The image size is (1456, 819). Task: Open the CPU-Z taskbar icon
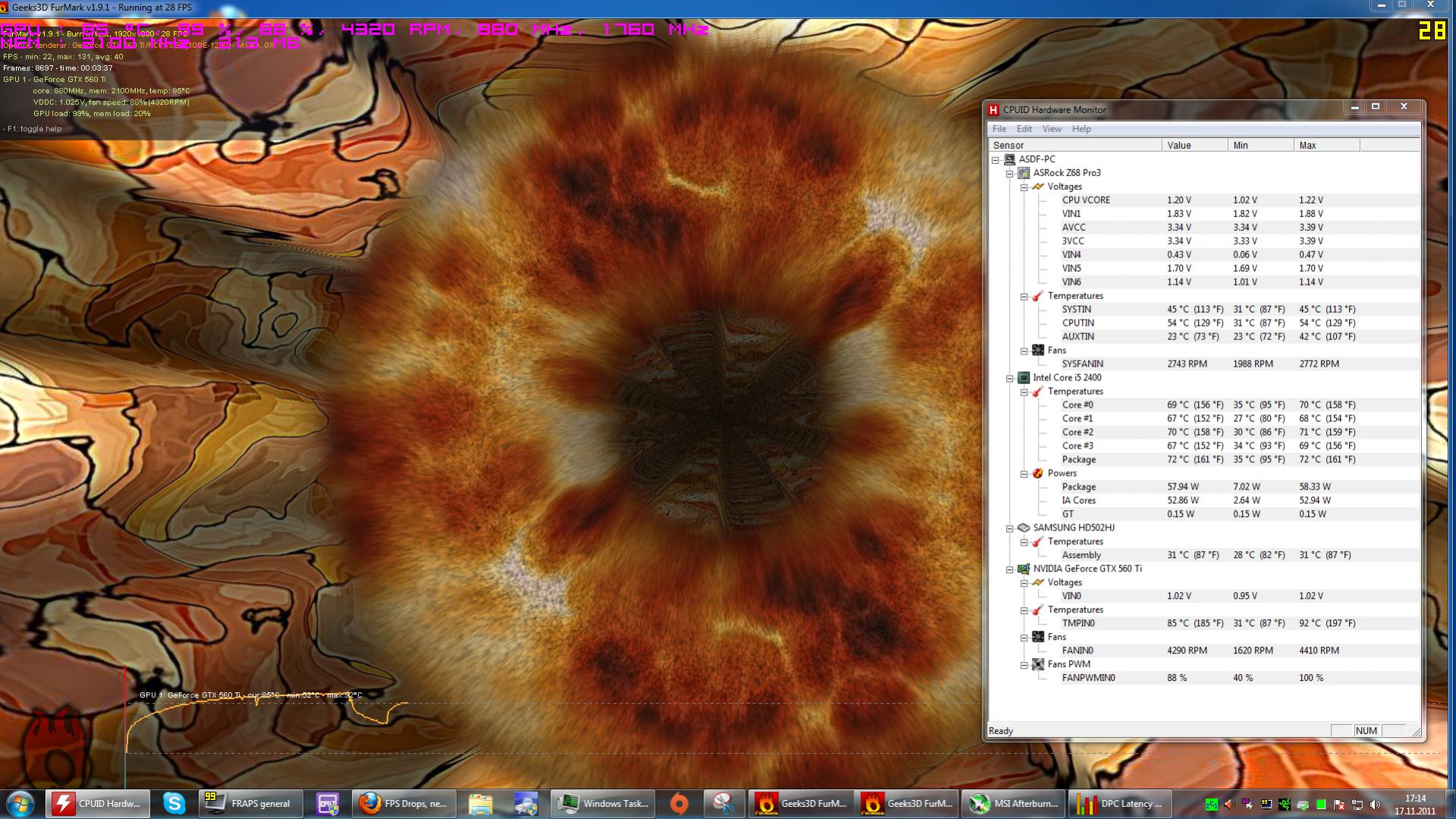[x=327, y=803]
